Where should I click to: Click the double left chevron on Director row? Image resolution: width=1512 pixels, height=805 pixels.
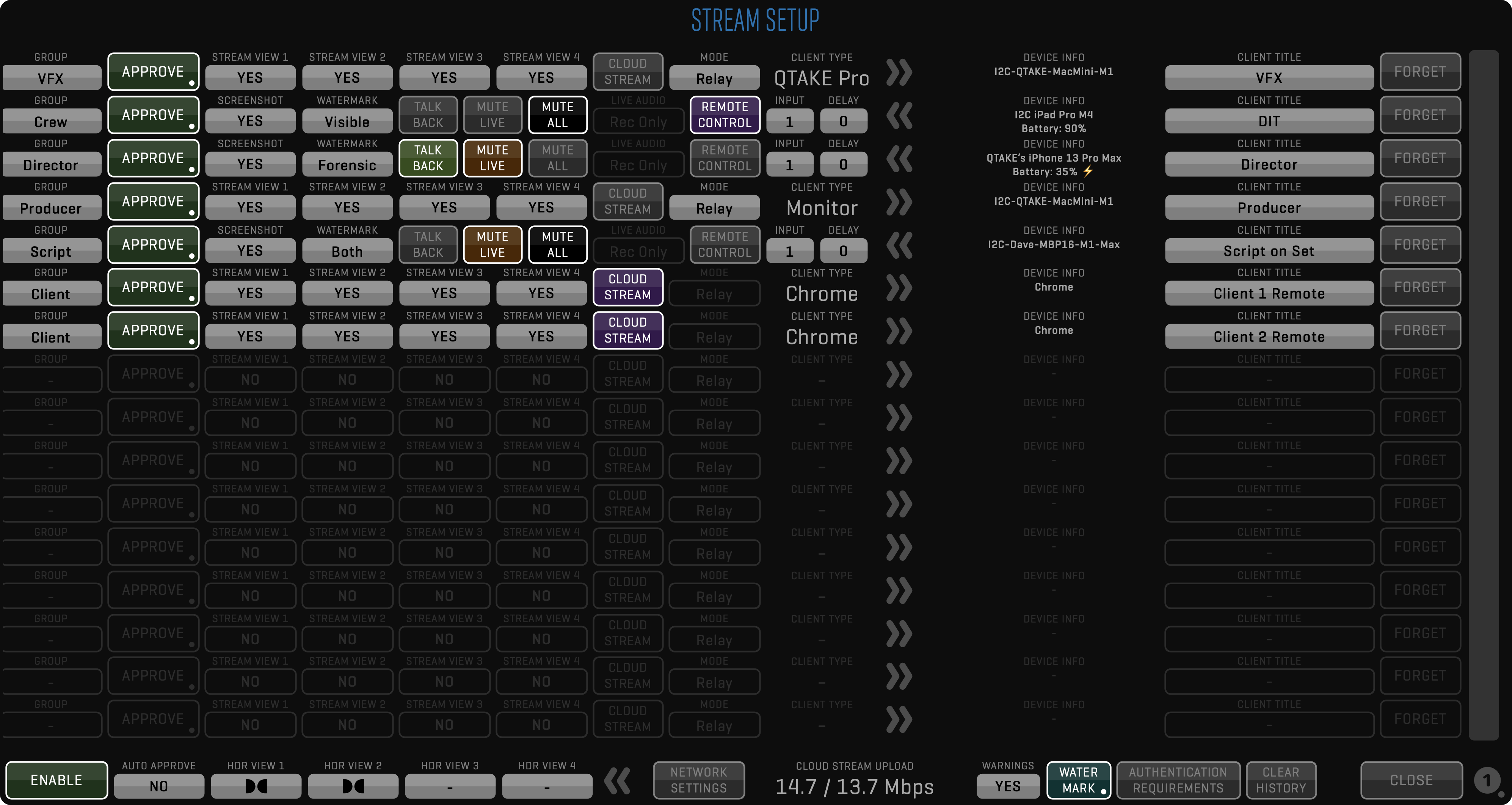click(x=899, y=159)
